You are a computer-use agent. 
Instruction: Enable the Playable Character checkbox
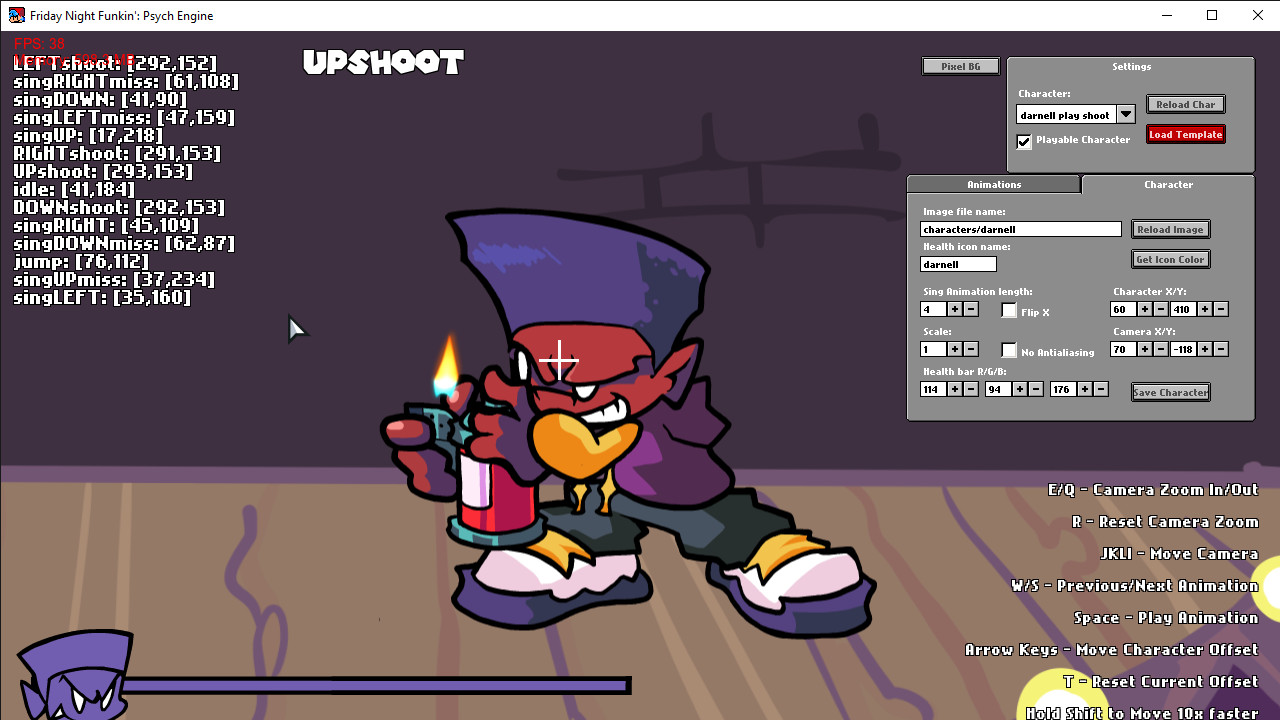pos(1024,141)
